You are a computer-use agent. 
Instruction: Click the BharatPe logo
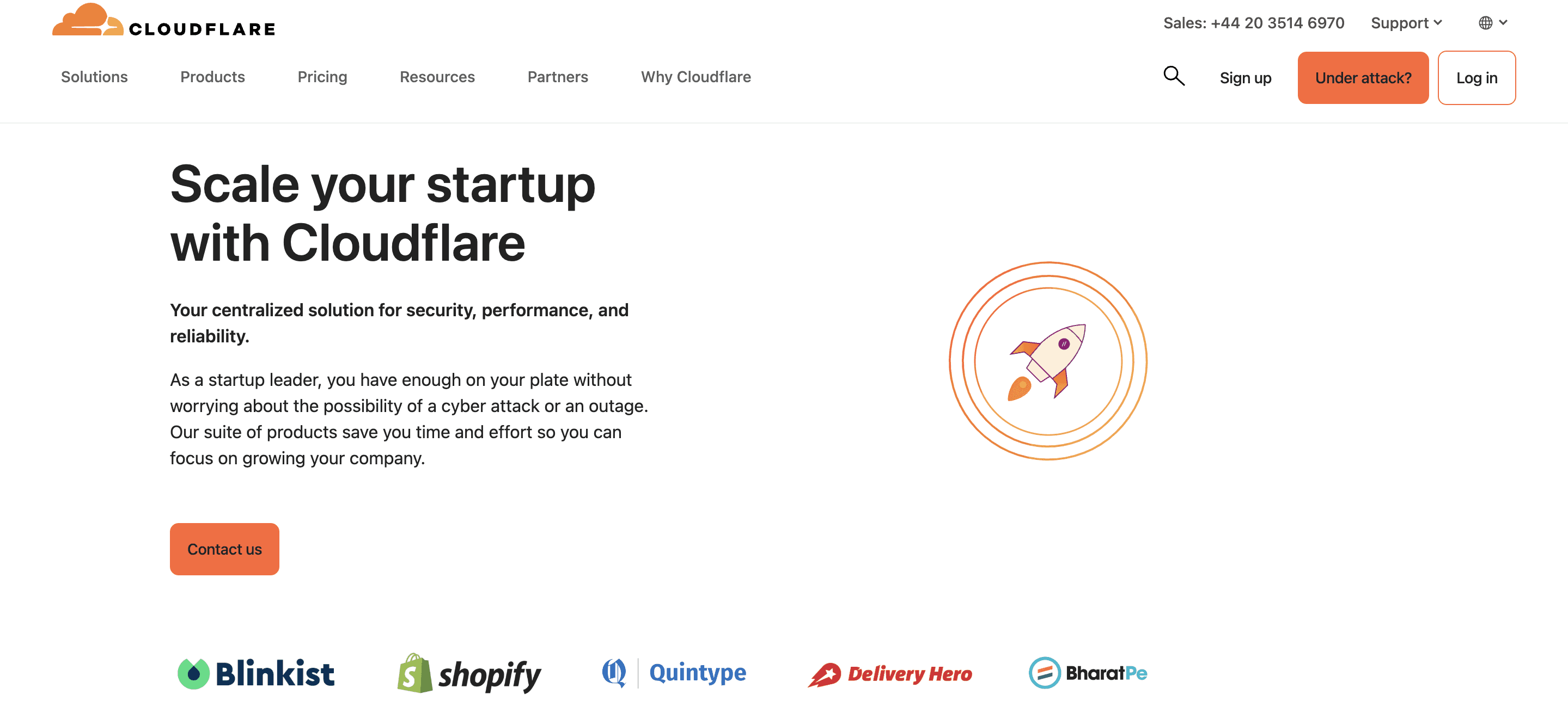click(x=1088, y=673)
